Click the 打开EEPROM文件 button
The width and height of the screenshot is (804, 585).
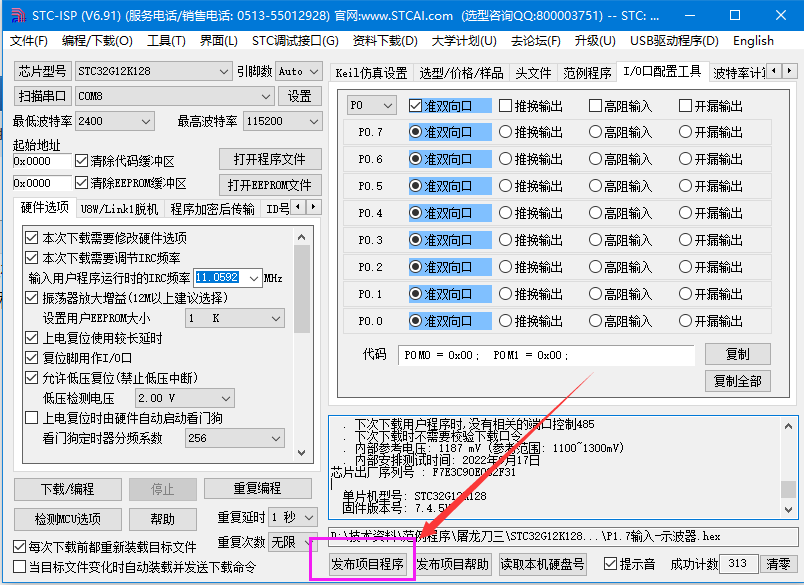pos(270,185)
